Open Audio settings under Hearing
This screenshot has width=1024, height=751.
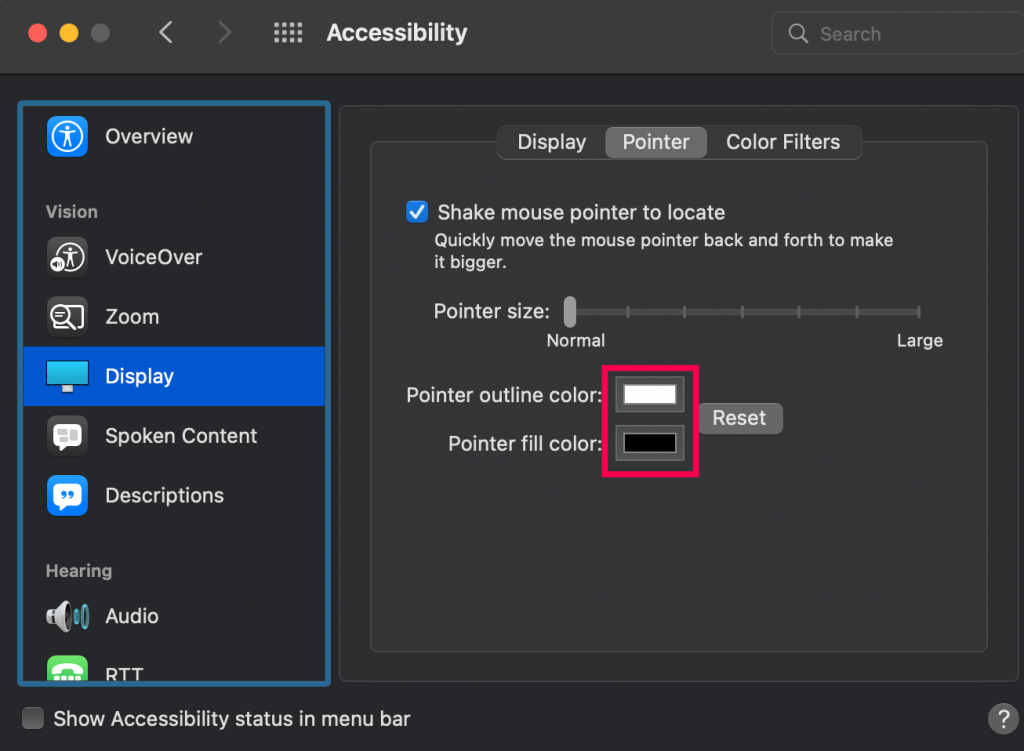coord(131,616)
